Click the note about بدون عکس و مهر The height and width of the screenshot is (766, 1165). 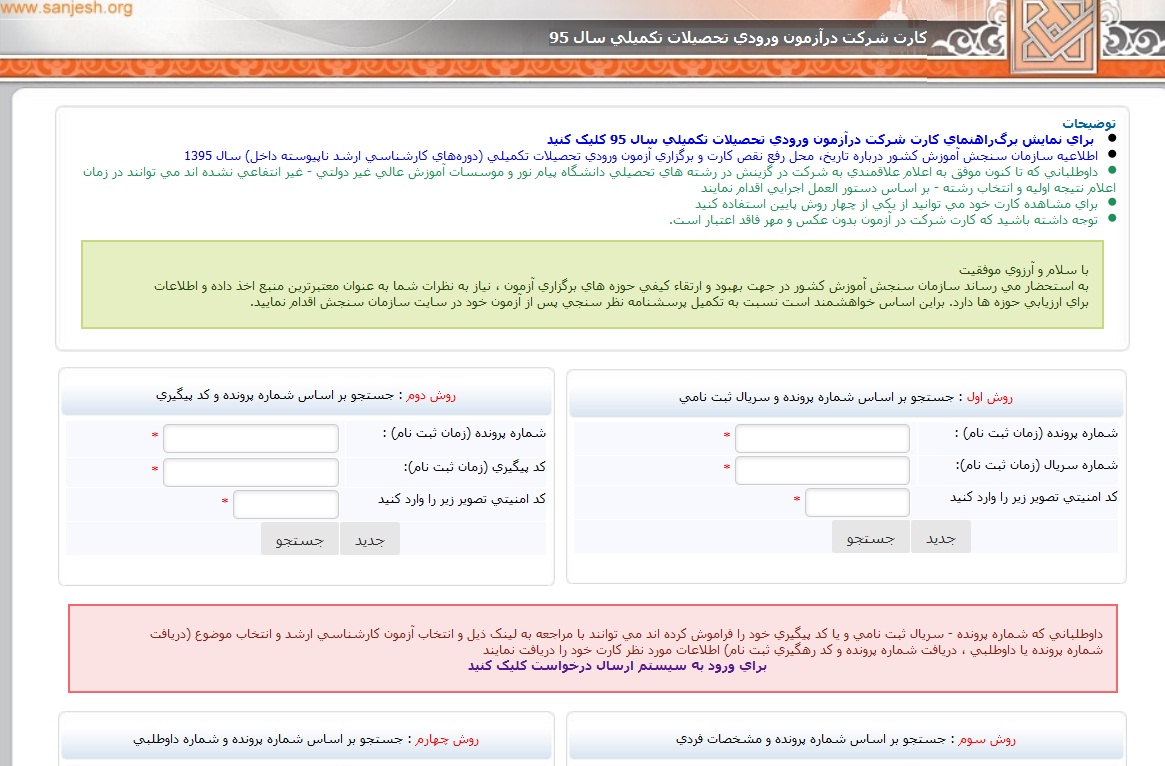pyautogui.click(x=883, y=220)
